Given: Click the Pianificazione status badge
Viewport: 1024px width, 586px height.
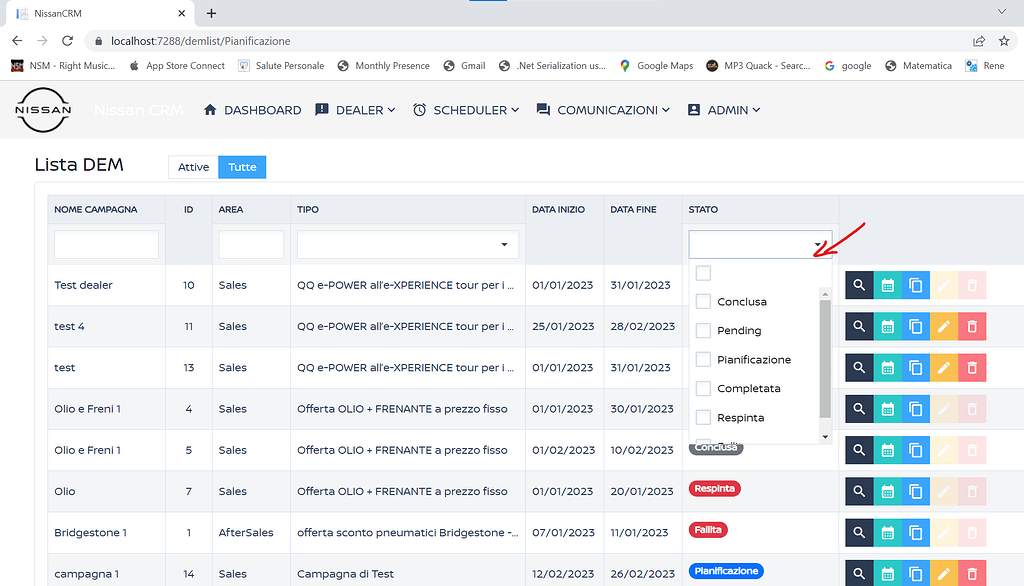Looking at the screenshot, I should click(x=726, y=571).
